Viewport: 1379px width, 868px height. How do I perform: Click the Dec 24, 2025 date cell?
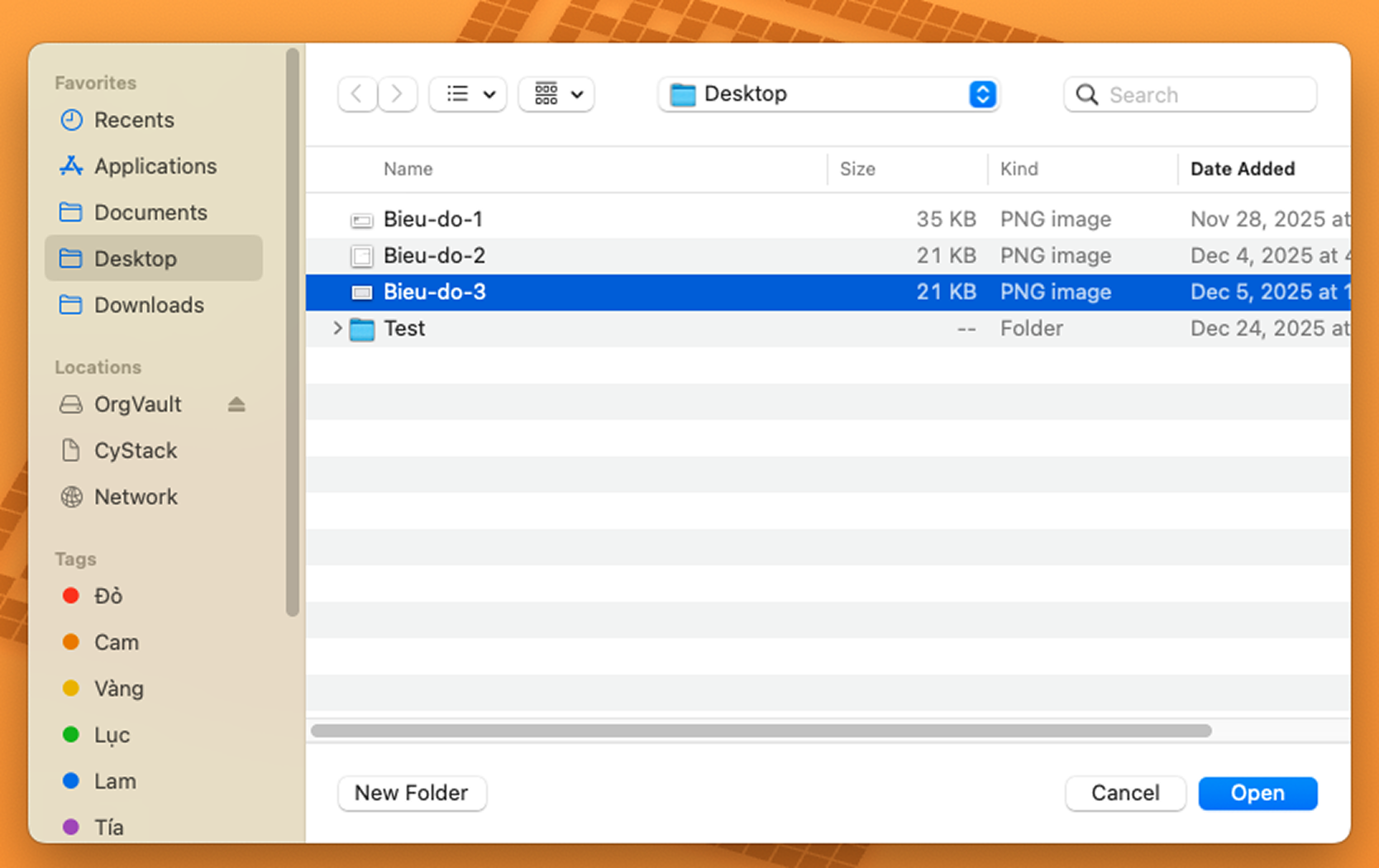pyautogui.click(x=1270, y=328)
